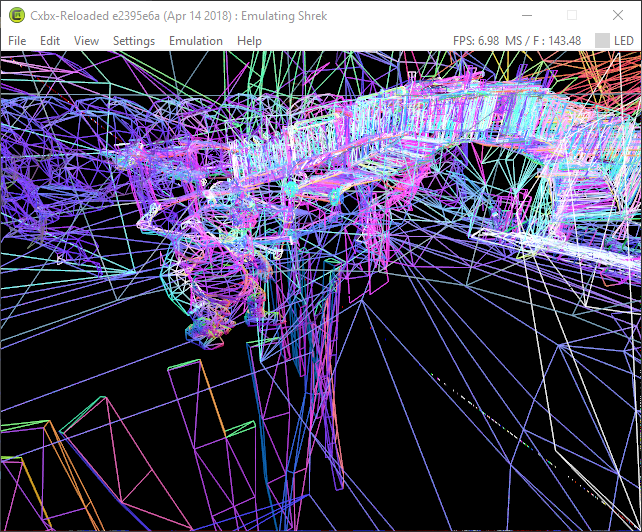Open the View menu
The height and width of the screenshot is (532, 642).
pos(86,41)
